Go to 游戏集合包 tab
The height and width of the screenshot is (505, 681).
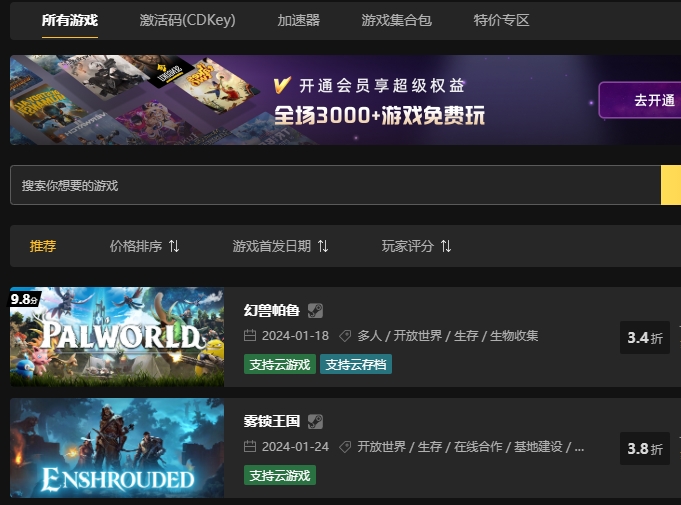pos(397,20)
